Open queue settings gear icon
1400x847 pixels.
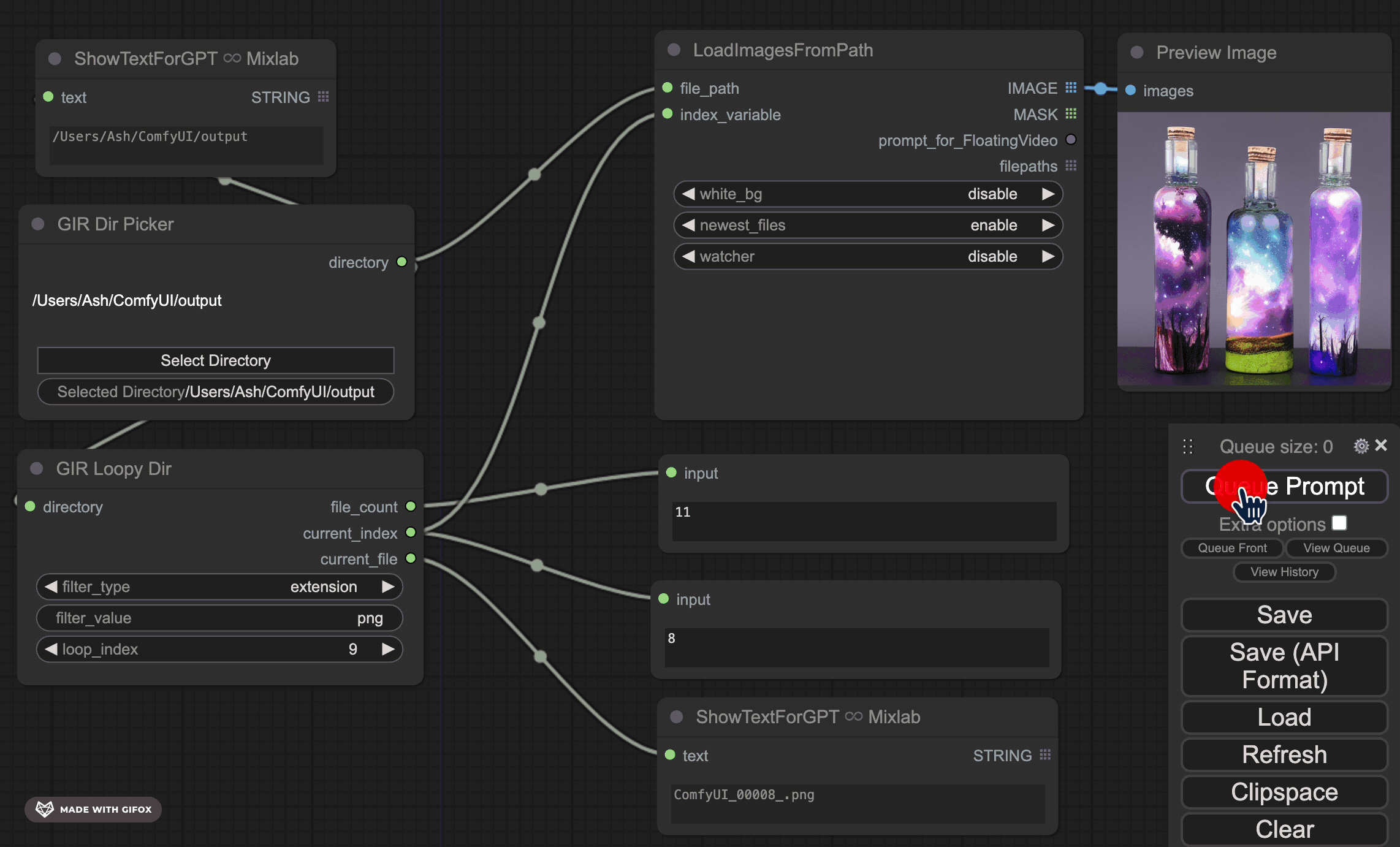coord(1361,446)
